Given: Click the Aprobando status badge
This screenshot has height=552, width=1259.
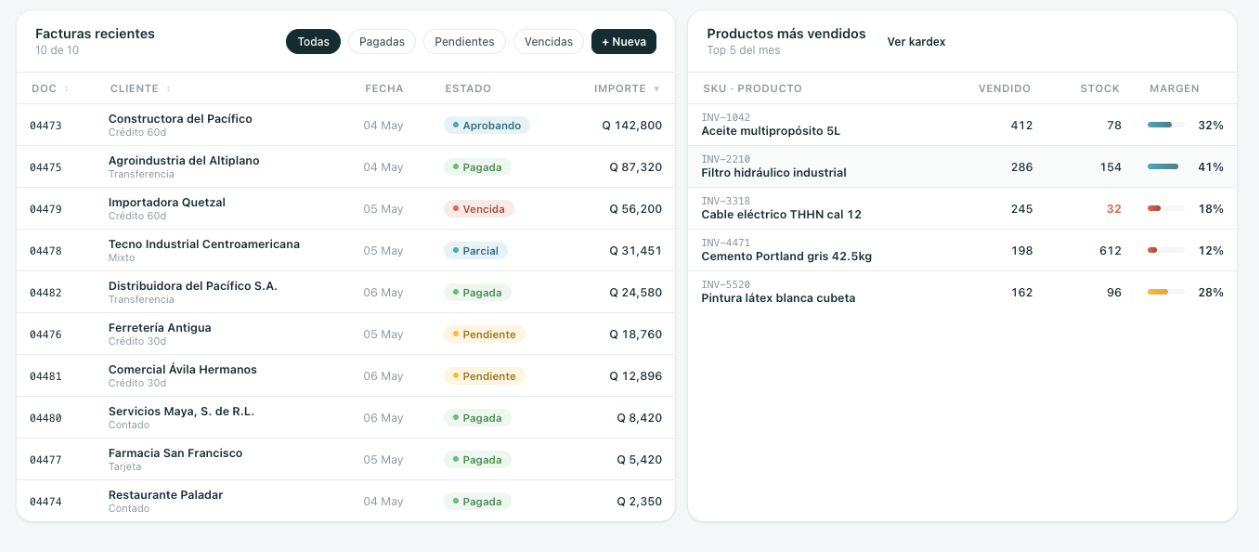Looking at the screenshot, I should point(487,125).
